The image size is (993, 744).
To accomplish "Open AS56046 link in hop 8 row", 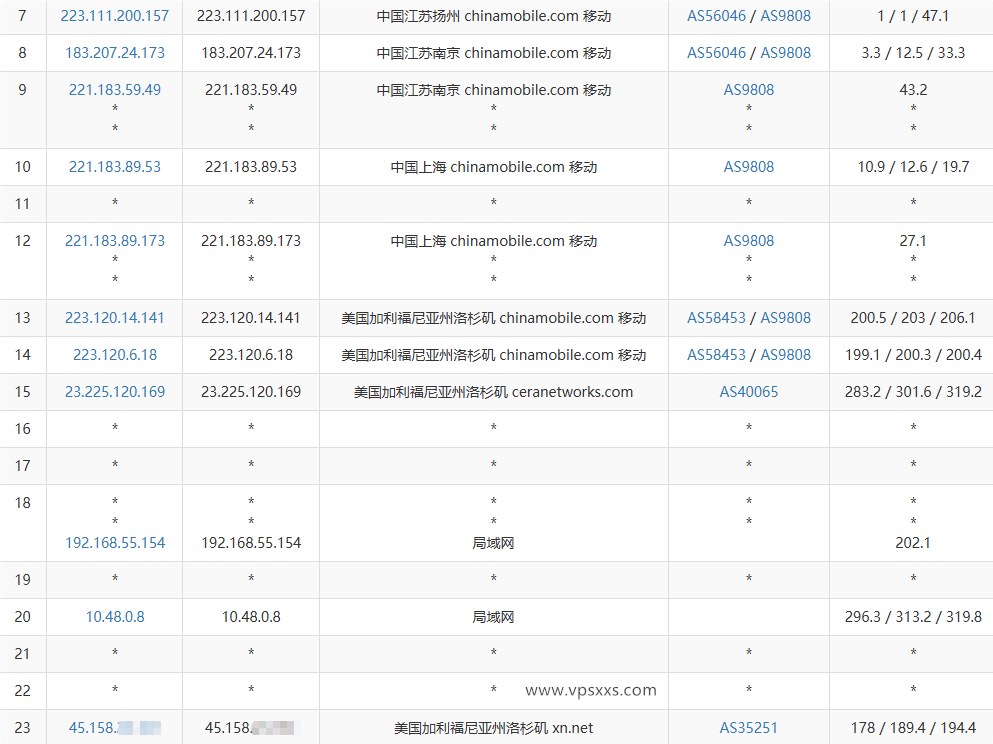I will coord(716,53).
